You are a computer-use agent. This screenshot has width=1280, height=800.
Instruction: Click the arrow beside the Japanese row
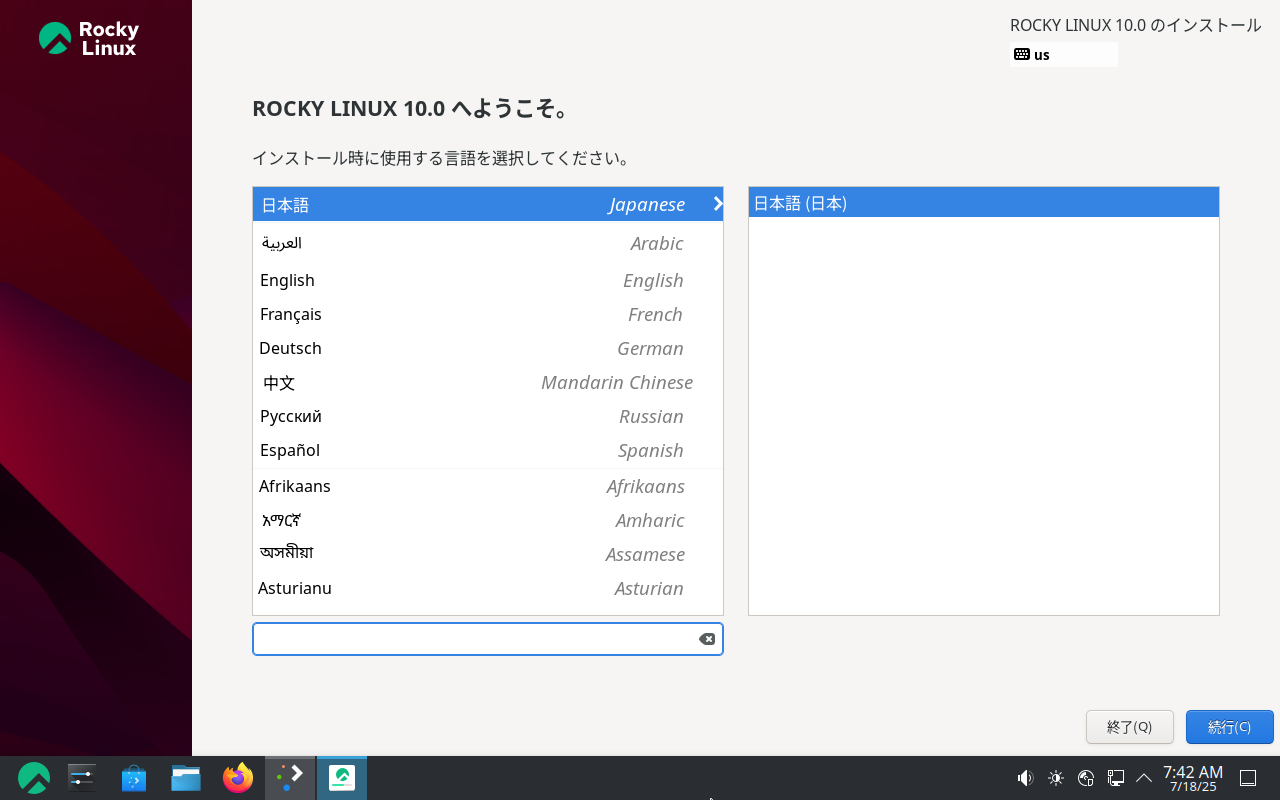coord(717,204)
